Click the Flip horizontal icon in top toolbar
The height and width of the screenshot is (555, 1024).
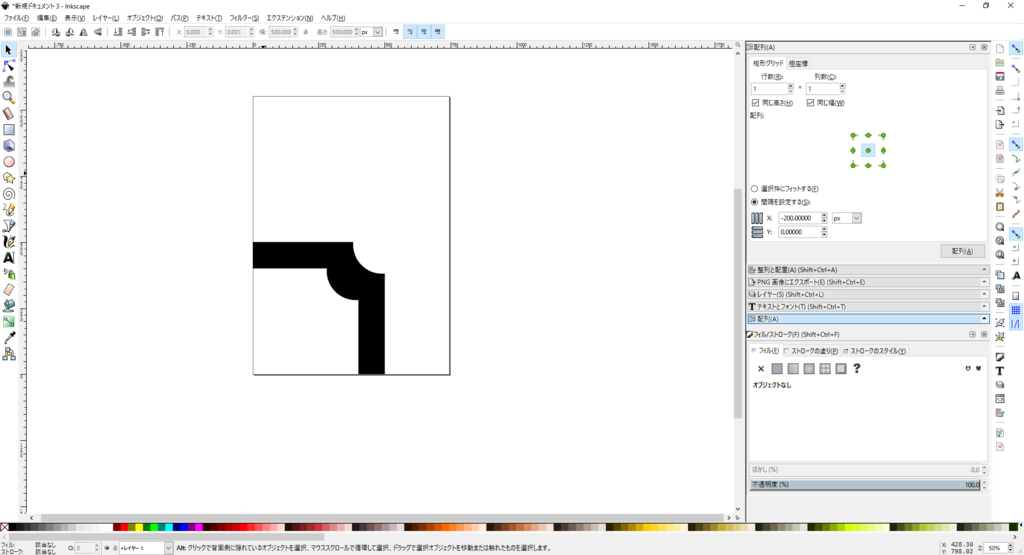(x=84, y=32)
